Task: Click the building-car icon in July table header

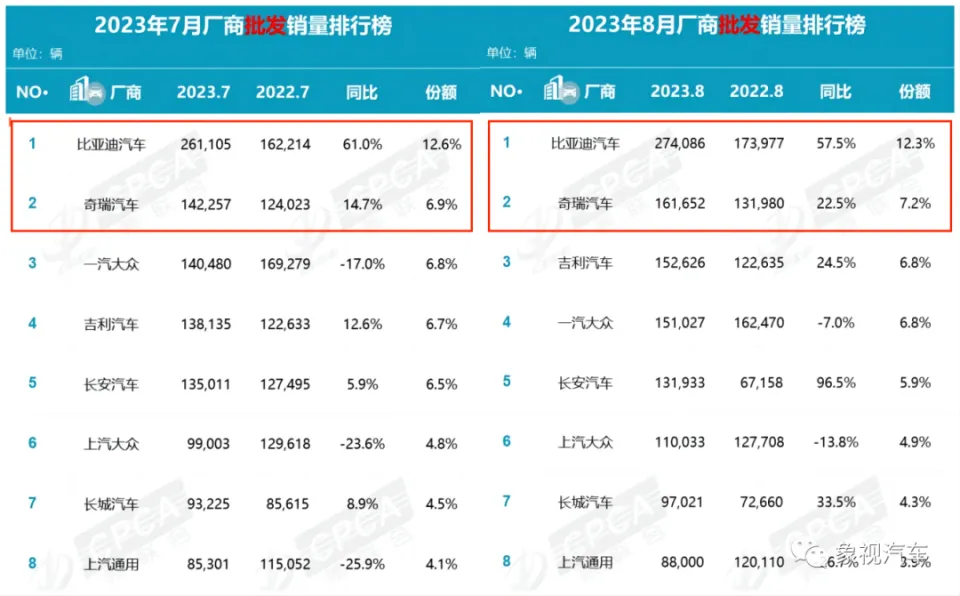Action: point(86,91)
